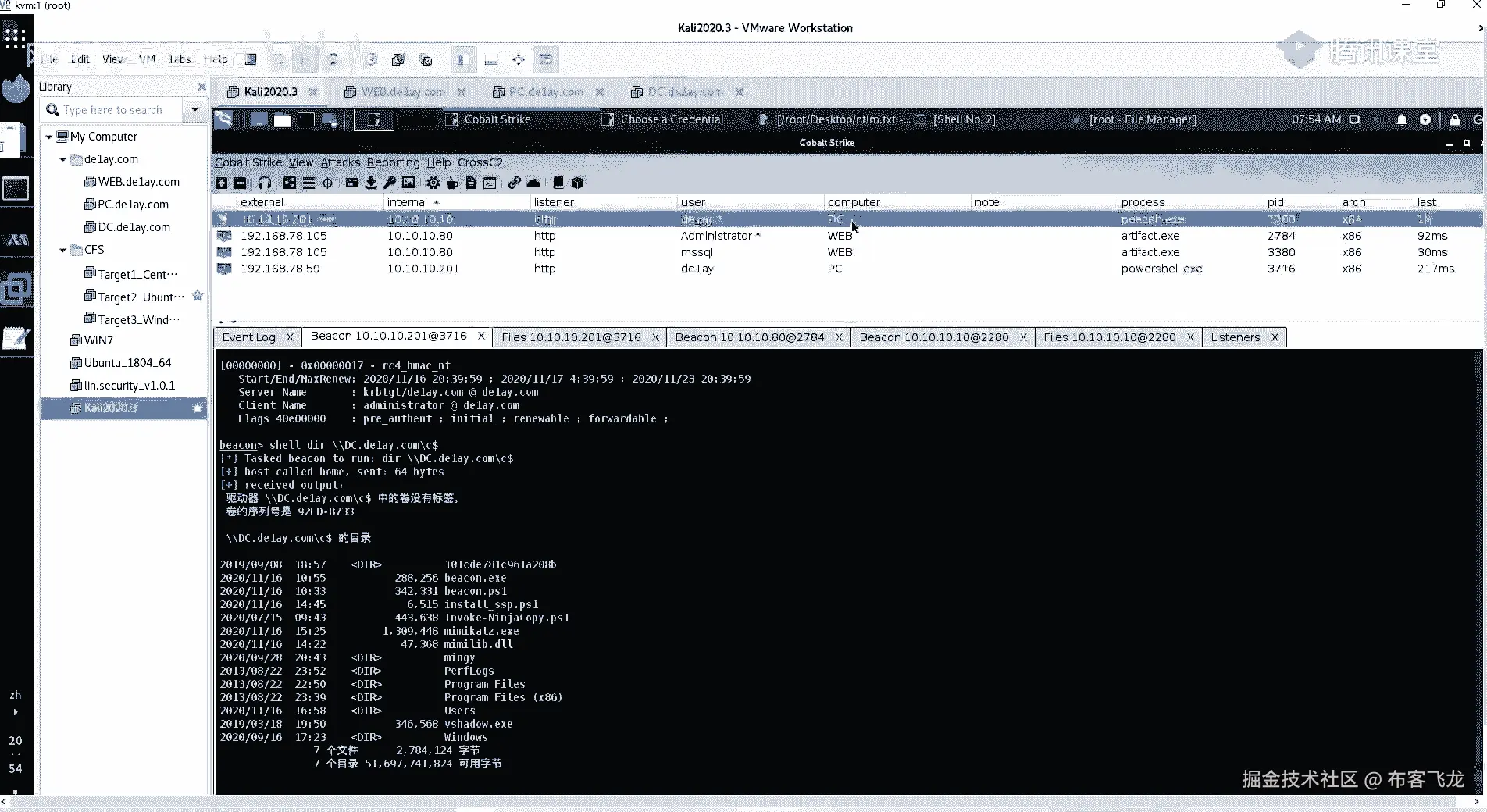
Task: Open the Kali dragon applications menu
Action: point(223,119)
